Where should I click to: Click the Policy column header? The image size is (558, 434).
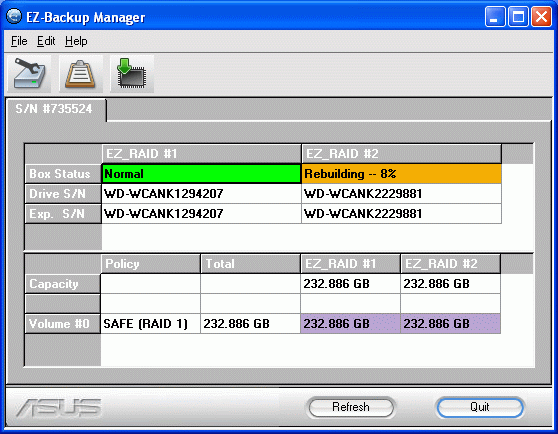coord(151,264)
